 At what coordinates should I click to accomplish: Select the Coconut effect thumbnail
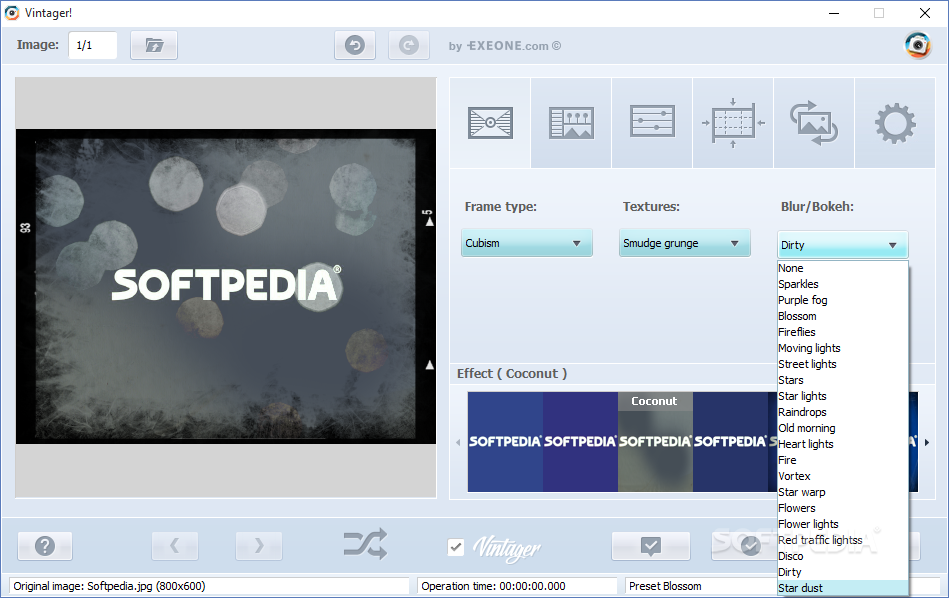click(655, 442)
